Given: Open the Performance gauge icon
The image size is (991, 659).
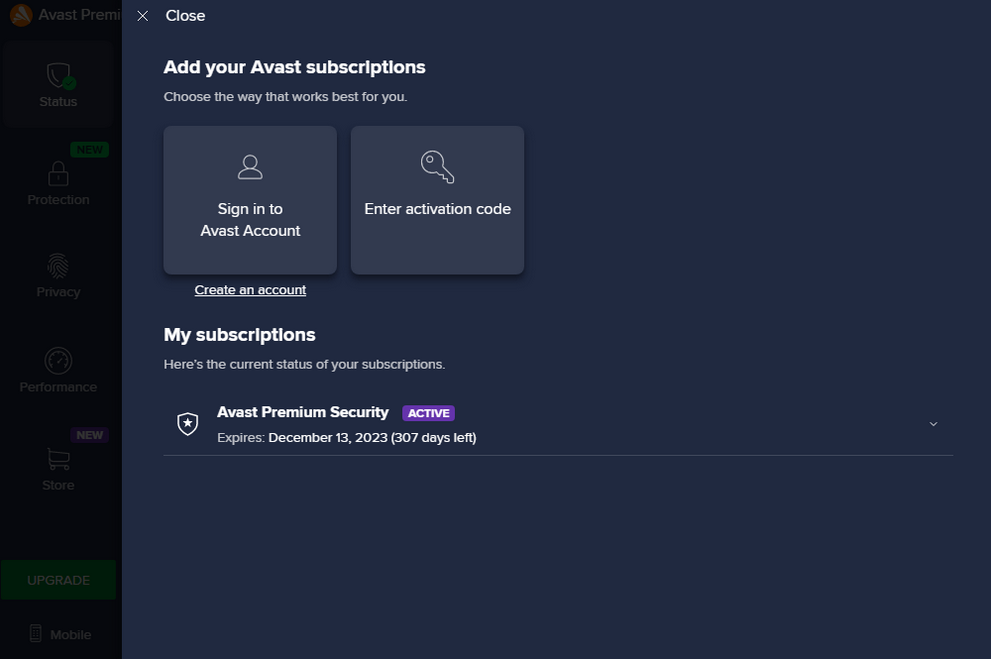Looking at the screenshot, I should point(58,361).
